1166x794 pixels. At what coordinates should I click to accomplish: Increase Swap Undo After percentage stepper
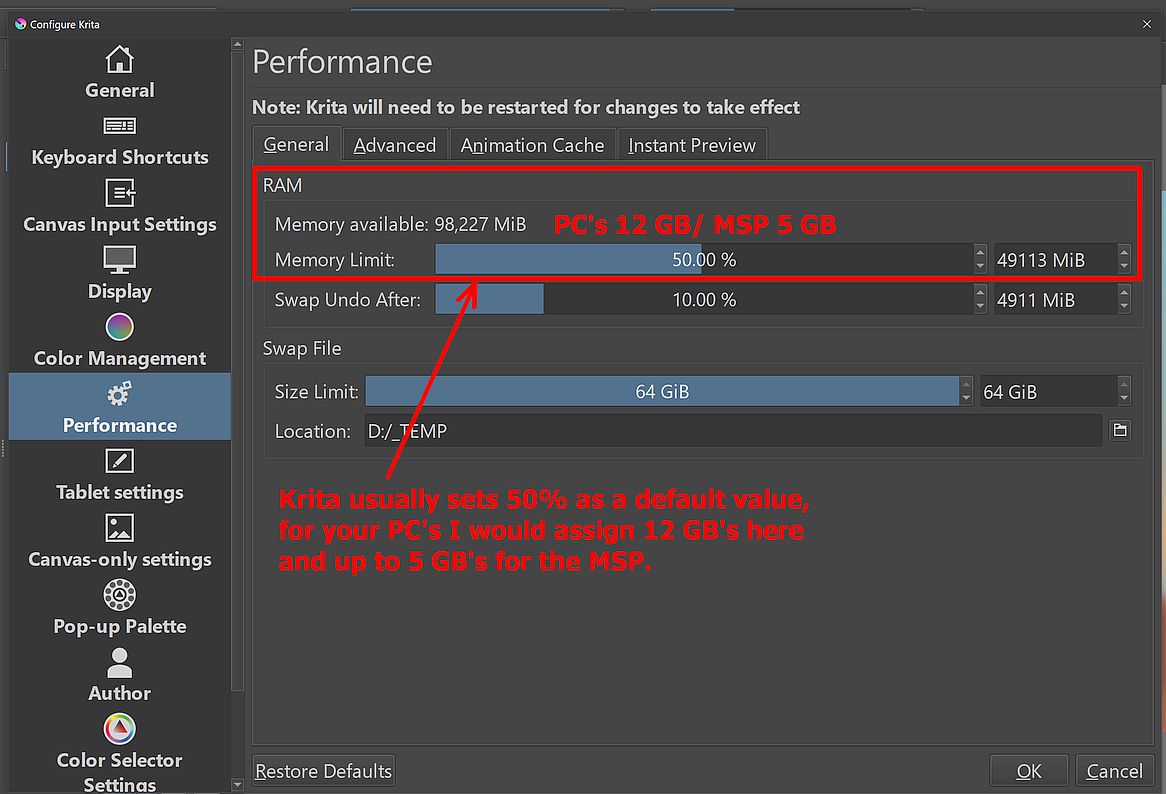click(x=979, y=291)
